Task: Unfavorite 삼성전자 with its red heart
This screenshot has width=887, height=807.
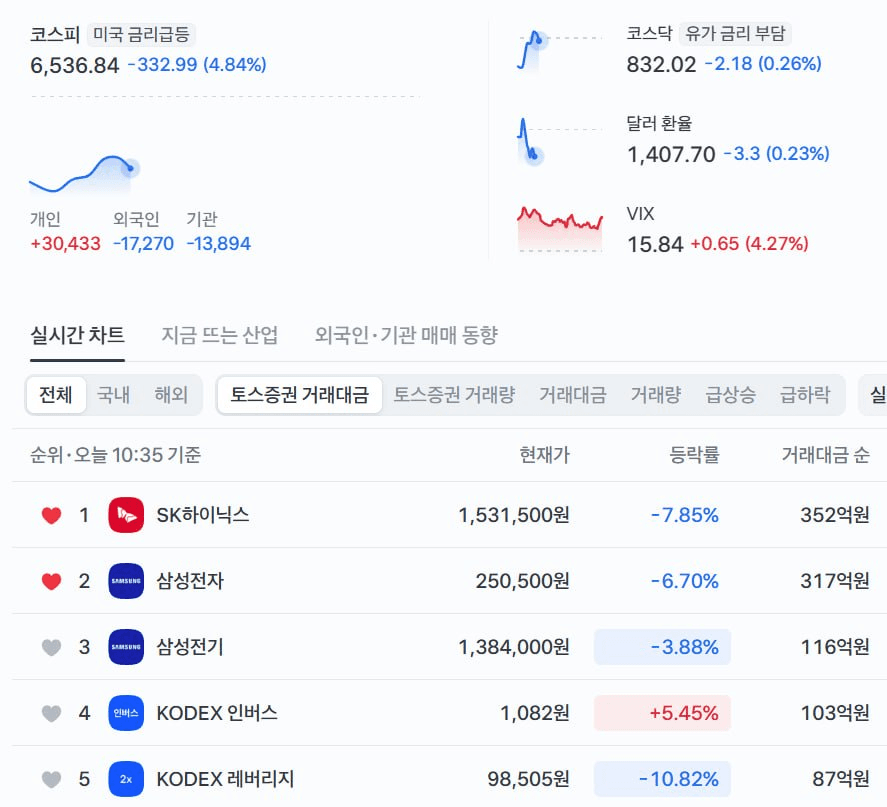Action: pyautogui.click(x=51, y=581)
